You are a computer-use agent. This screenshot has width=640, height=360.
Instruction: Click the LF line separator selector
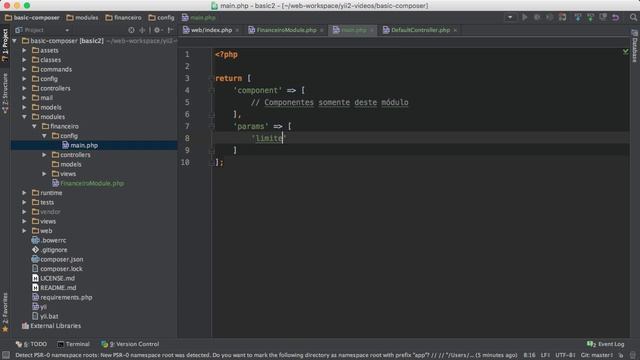[545, 355]
